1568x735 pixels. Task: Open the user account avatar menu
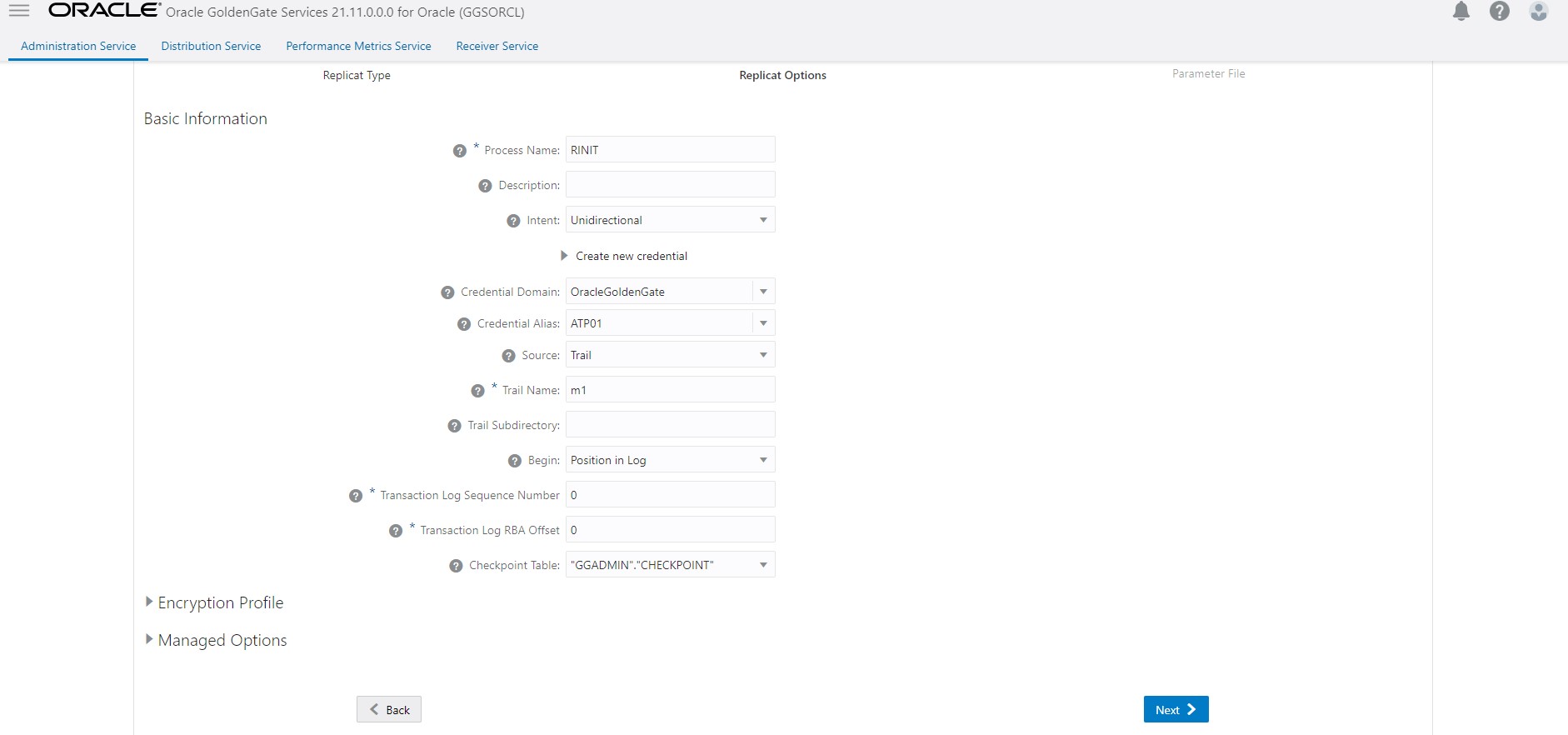point(1539,11)
